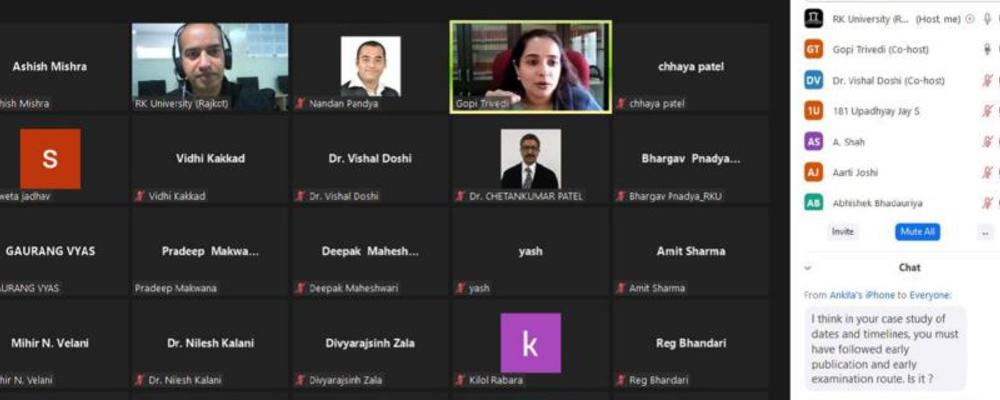The height and width of the screenshot is (400, 1000).
Task: Toggle Gopi Trivedi's microphone in participants list
Action: pyautogui.click(x=987, y=50)
